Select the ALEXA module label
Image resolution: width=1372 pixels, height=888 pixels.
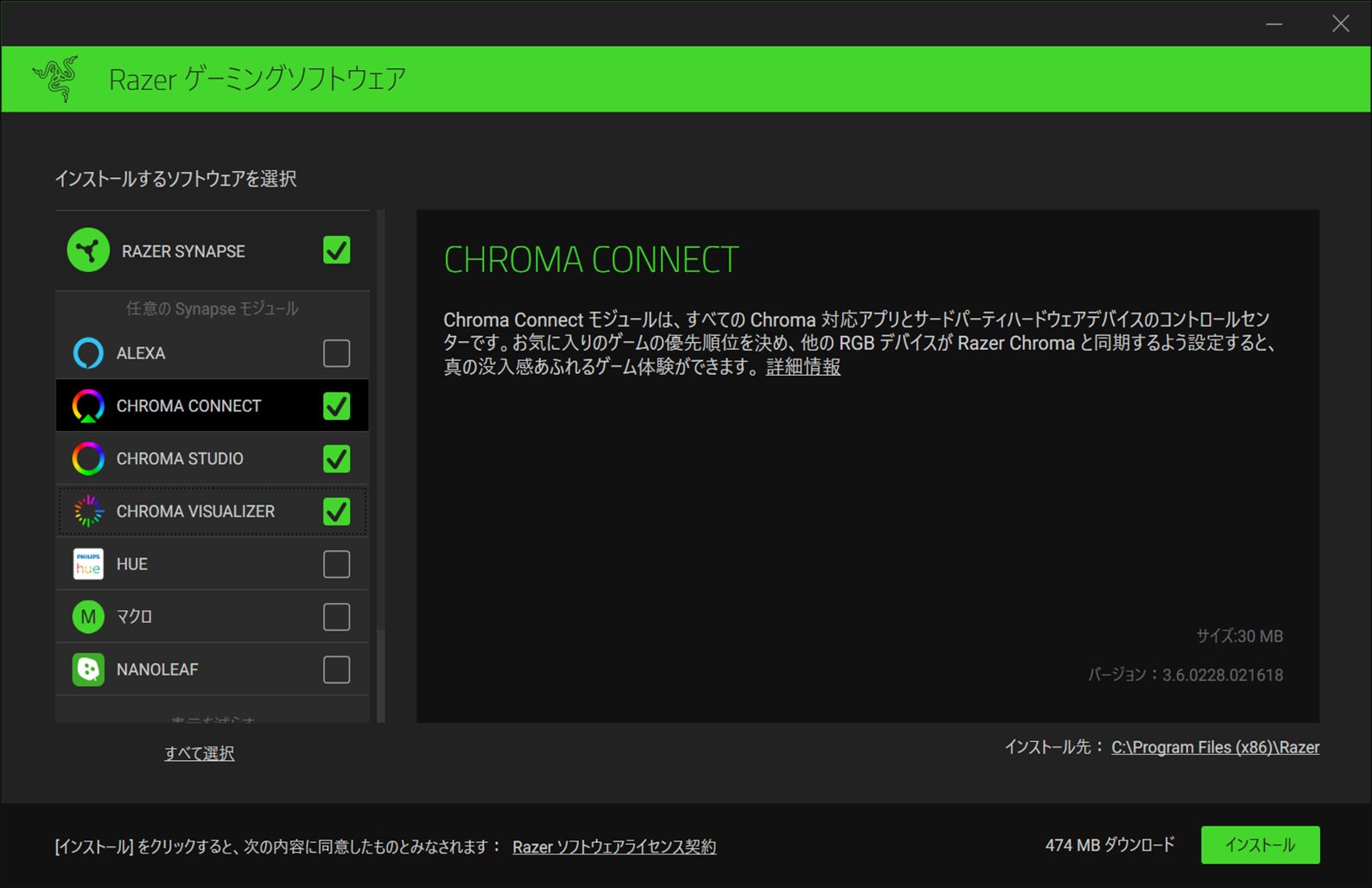pos(141,353)
